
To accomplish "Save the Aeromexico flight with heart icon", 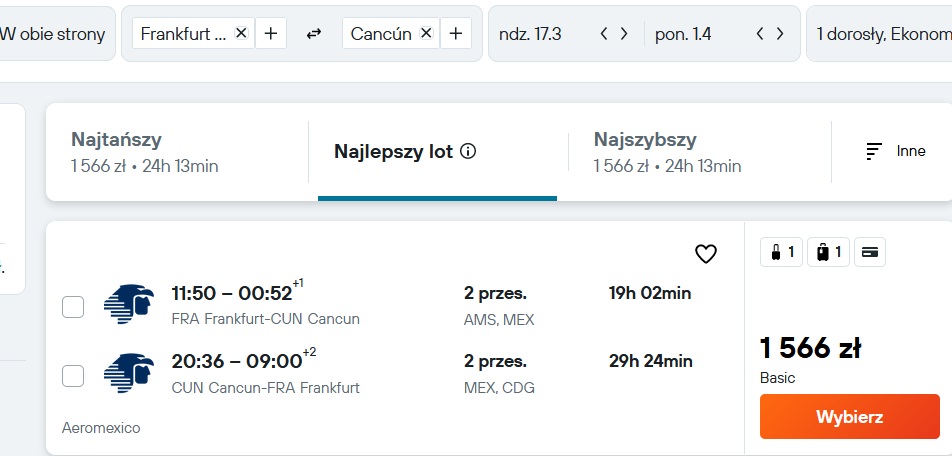I will click(x=706, y=254).
